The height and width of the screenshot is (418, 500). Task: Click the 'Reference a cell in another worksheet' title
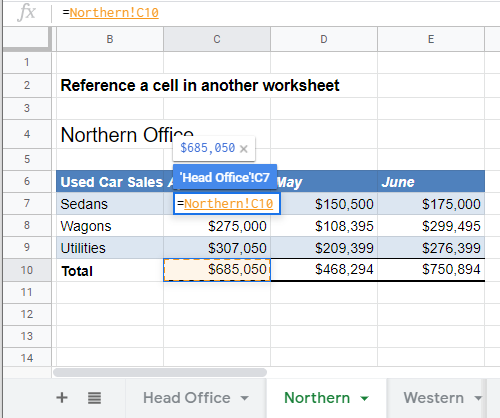click(x=200, y=86)
